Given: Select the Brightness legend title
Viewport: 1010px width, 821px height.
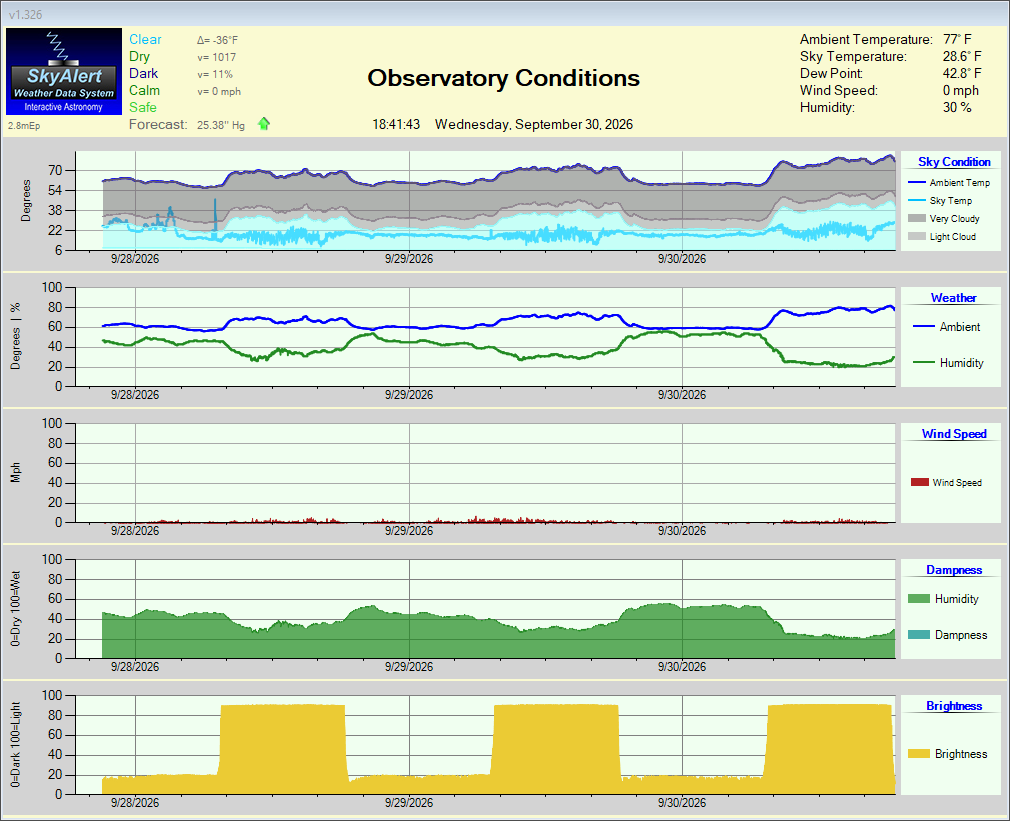Looking at the screenshot, I should (954, 706).
